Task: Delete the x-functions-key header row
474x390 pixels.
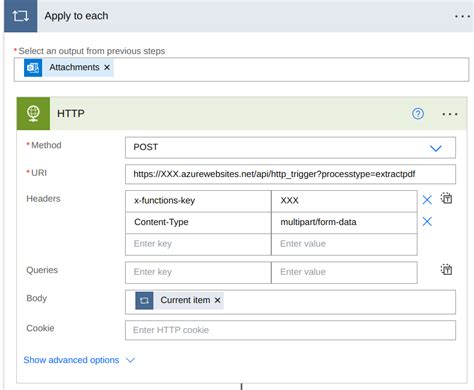Action: coord(427,200)
